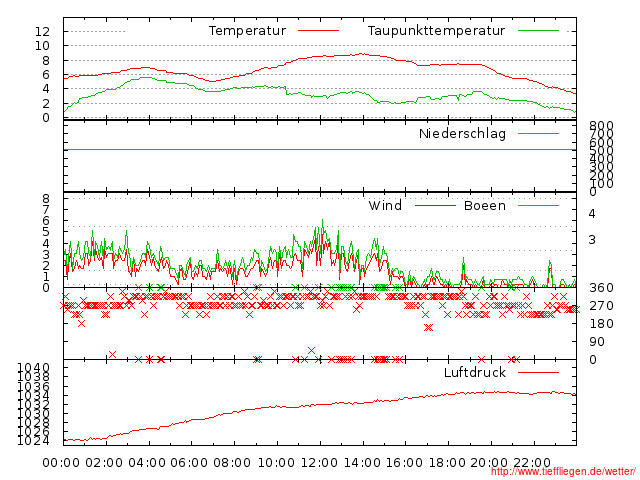
Task: Click the 12:00 time axis label
Action: point(319,463)
